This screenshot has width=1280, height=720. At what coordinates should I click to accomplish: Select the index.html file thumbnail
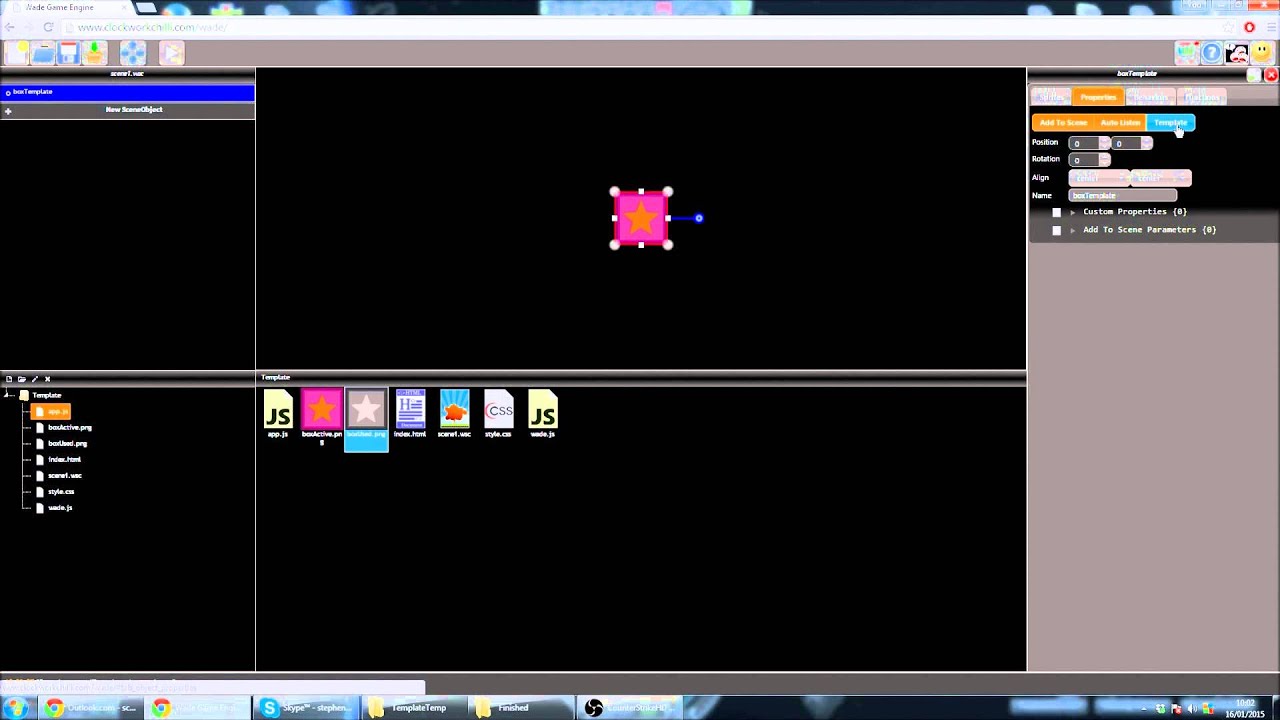(410, 414)
